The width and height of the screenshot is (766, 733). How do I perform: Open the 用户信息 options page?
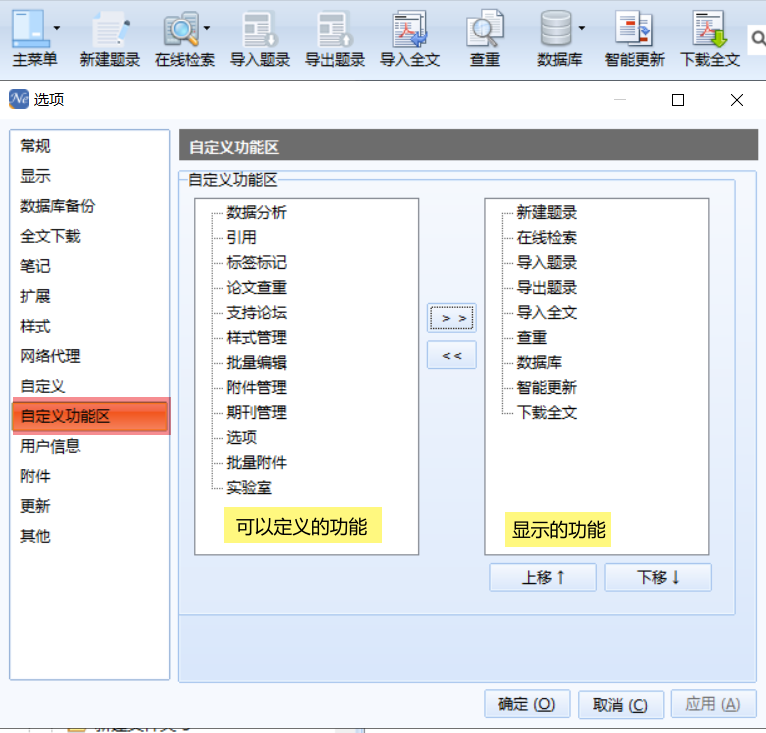tap(50, 446)
